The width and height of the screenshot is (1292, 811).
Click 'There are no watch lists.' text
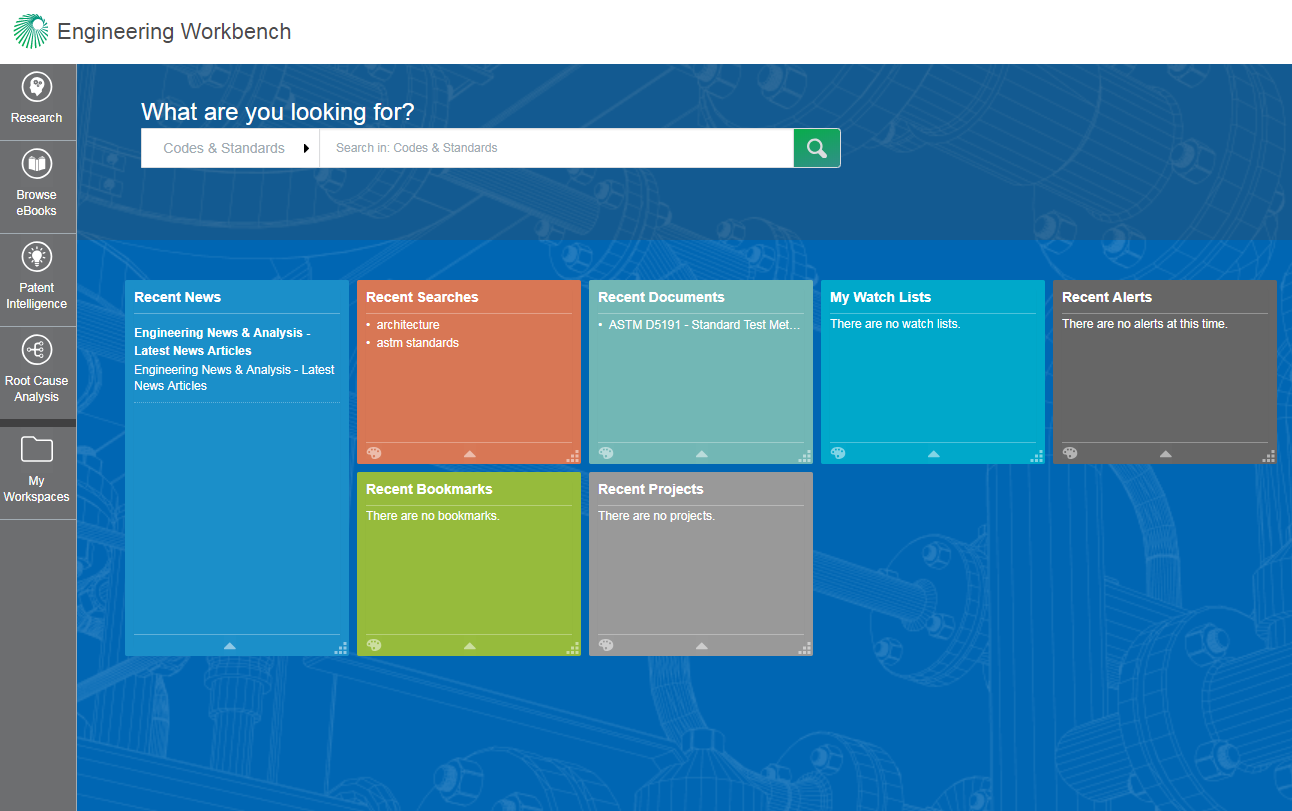pyautogui.click(x=895, y=324)
